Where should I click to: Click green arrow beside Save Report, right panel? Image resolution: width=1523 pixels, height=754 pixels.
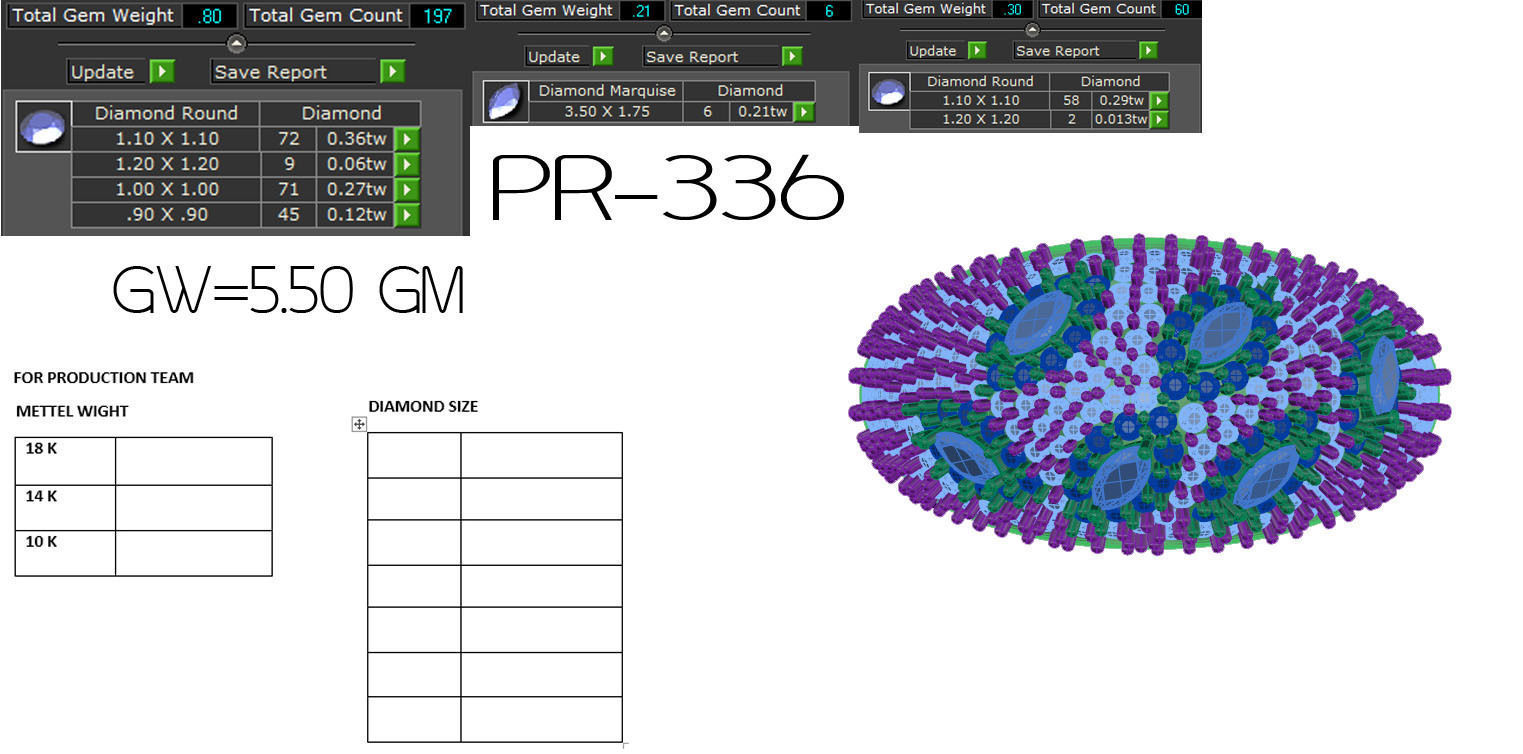1148,50
